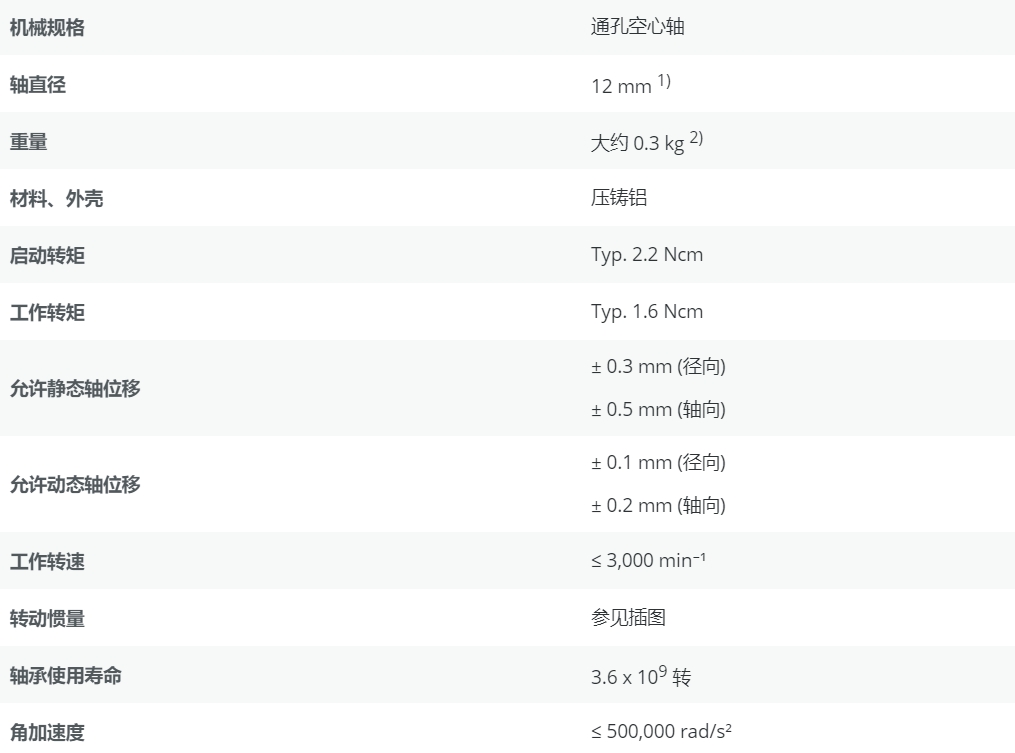Click the 工作转矩 label
Image resolution: width=1015 pixels, height=753 pixels.
click(x=47, y=313)
